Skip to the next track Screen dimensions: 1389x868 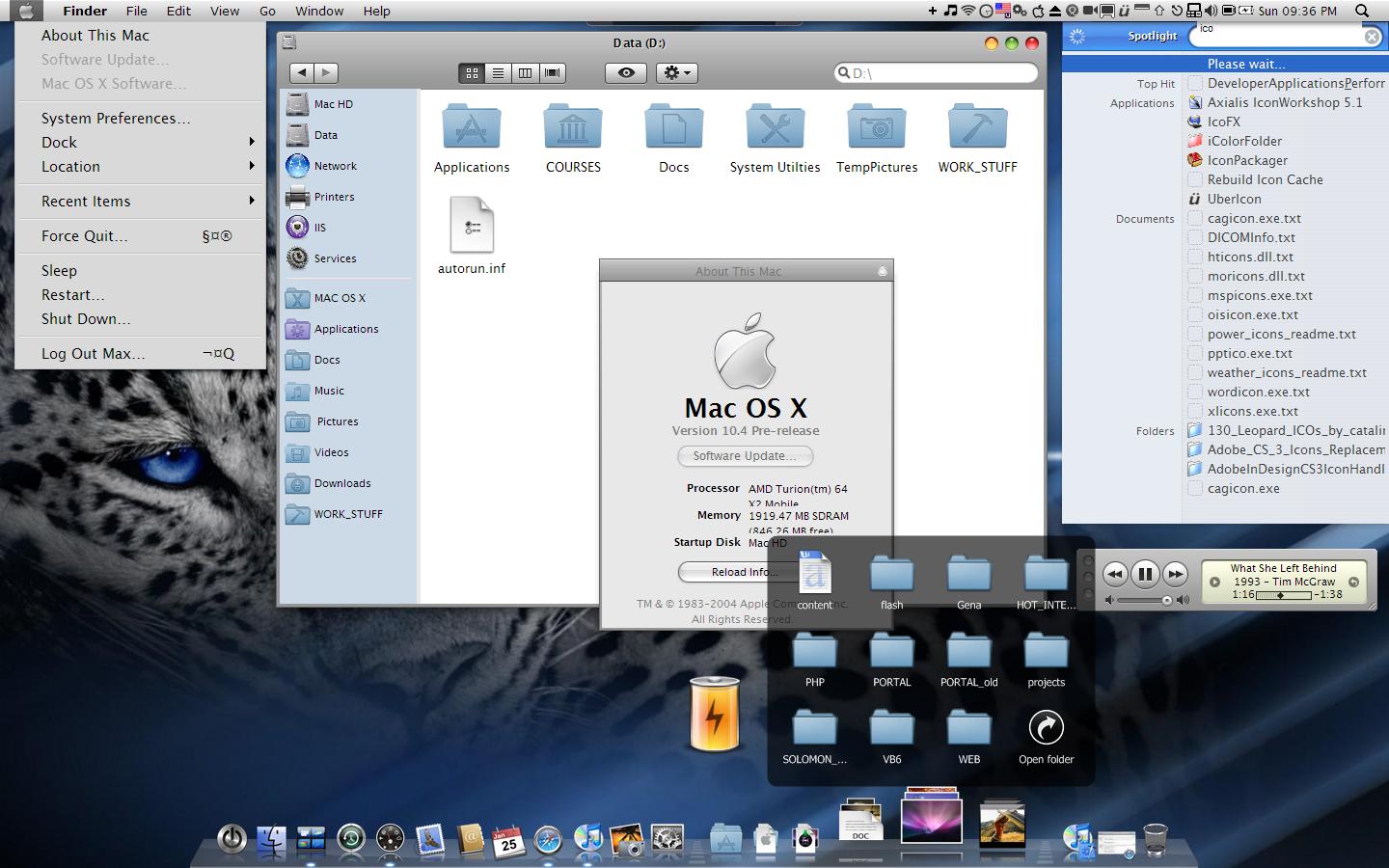tap(1175, 574)
